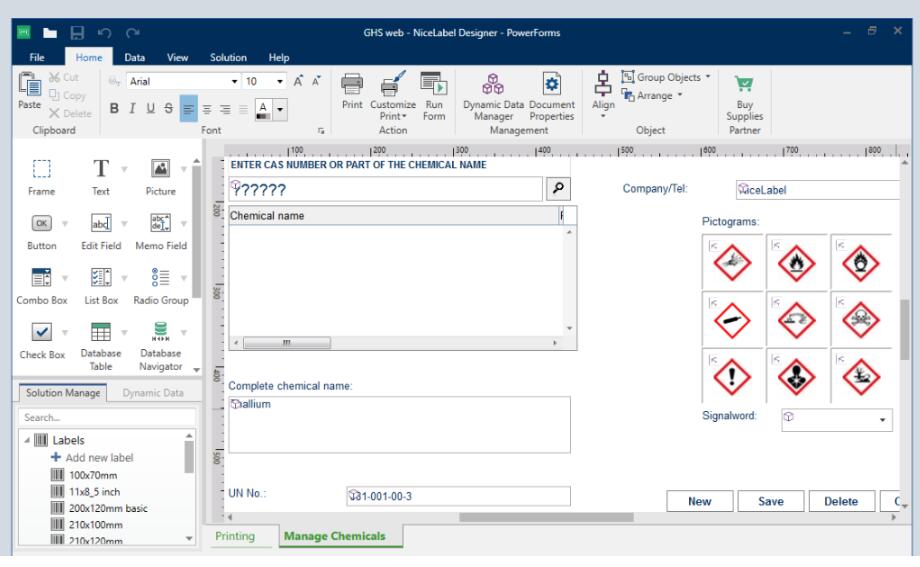
Task: Undo the last action
Action: click(104, 33)
